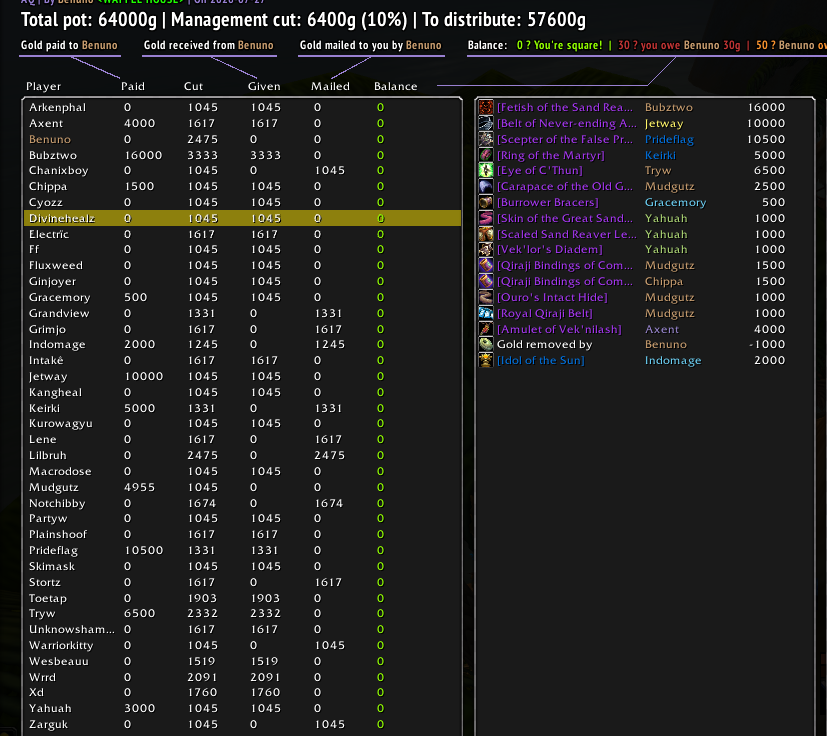Viewport: 827px width, 736px height.
Task: Click the -1000 gold removed amount
Action: (767, 344)
